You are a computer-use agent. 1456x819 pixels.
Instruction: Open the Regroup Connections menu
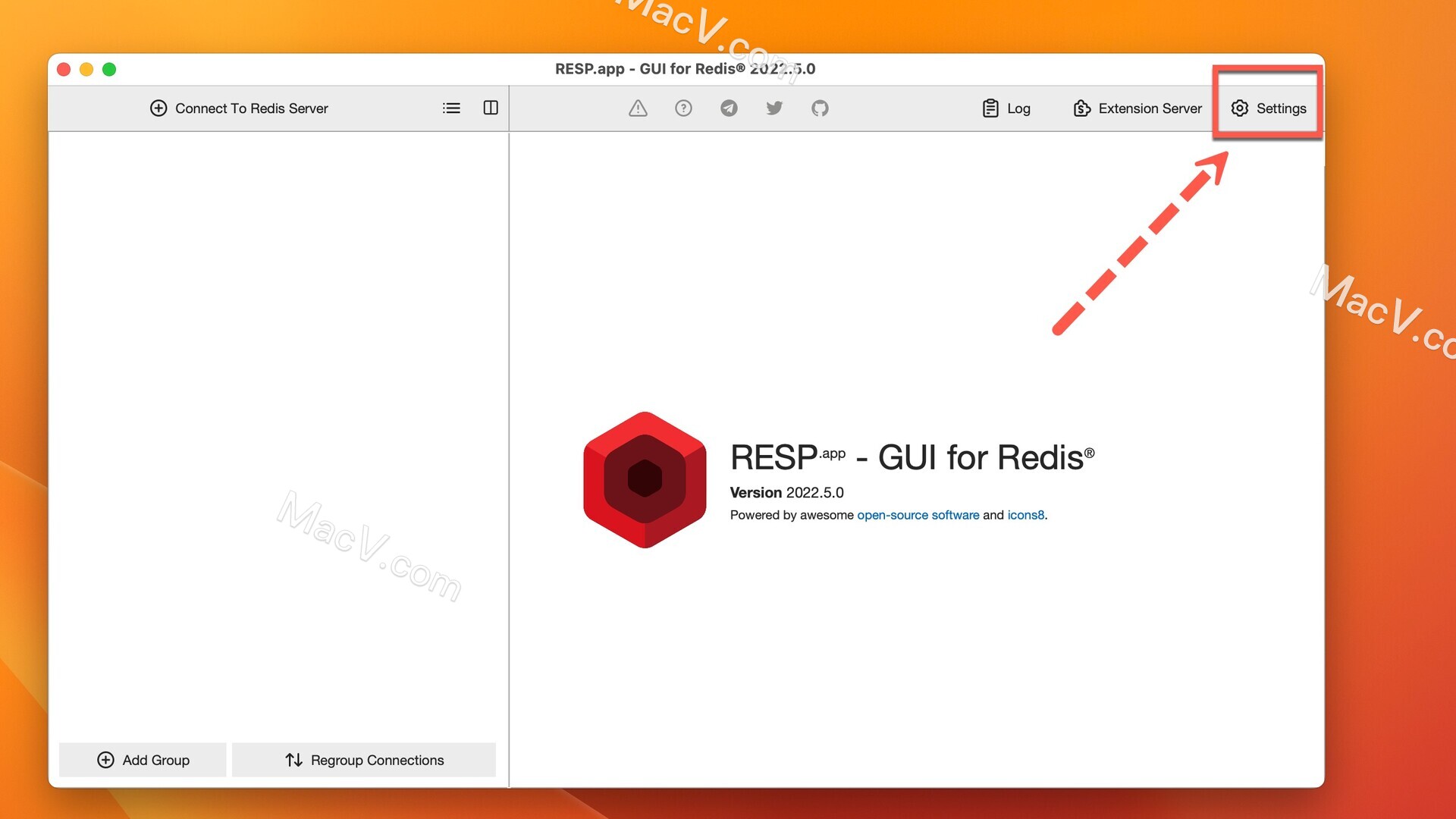tap(363, 759)
